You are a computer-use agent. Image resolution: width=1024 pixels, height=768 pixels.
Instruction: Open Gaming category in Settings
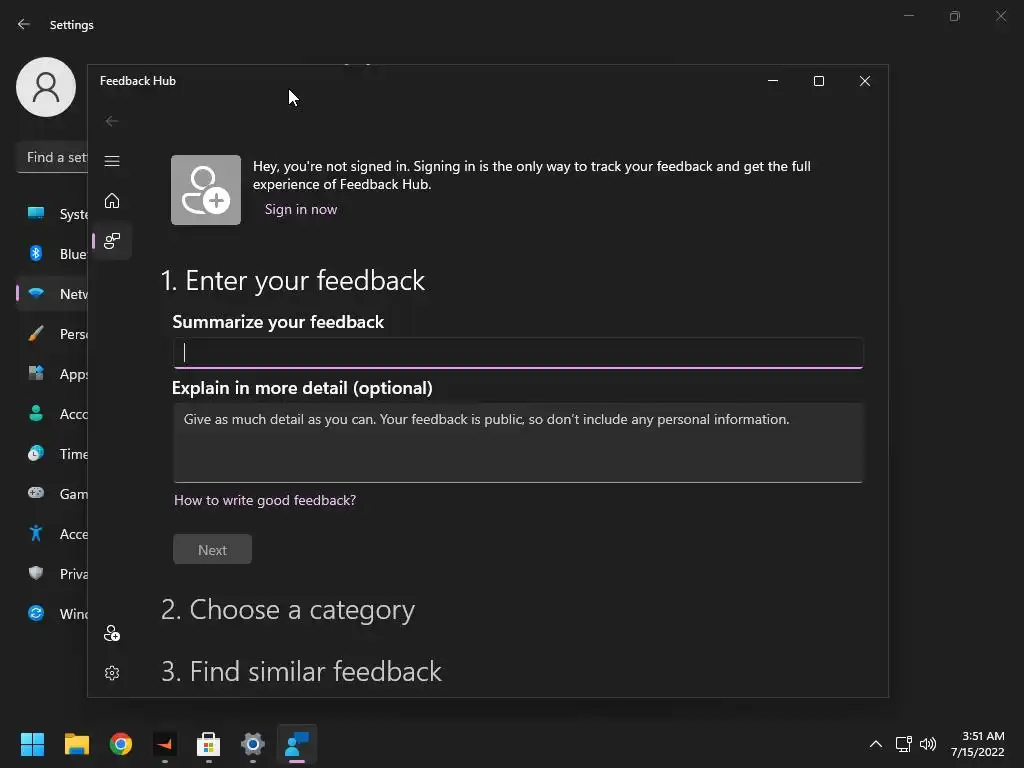pos(52,494)
